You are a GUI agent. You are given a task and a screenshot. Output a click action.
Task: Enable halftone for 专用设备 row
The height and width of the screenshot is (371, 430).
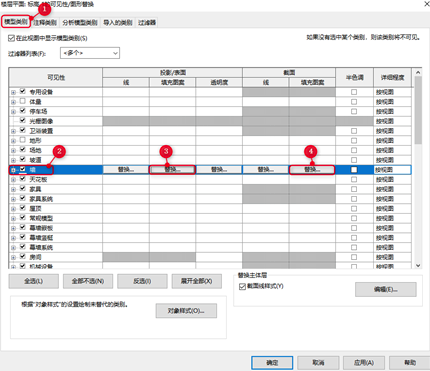coord(354,92)
